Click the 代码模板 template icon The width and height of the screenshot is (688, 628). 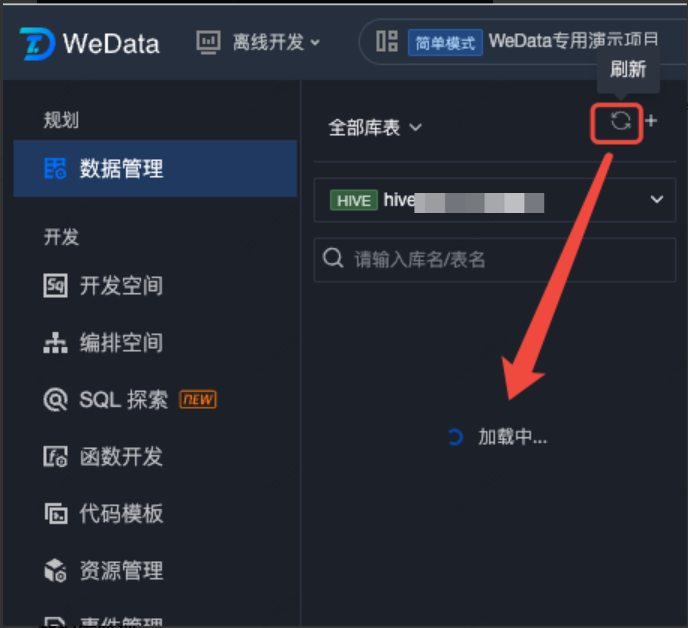click(56, 513)
